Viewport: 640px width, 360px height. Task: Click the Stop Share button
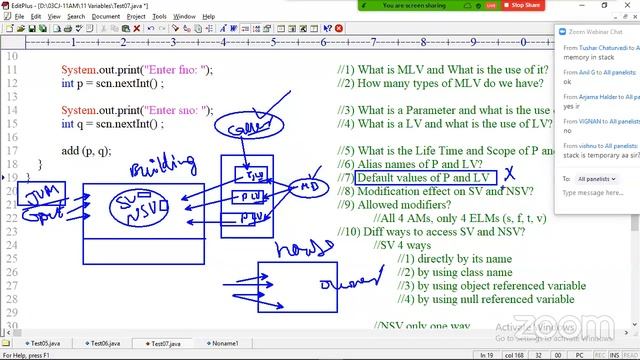click(523, 5)
